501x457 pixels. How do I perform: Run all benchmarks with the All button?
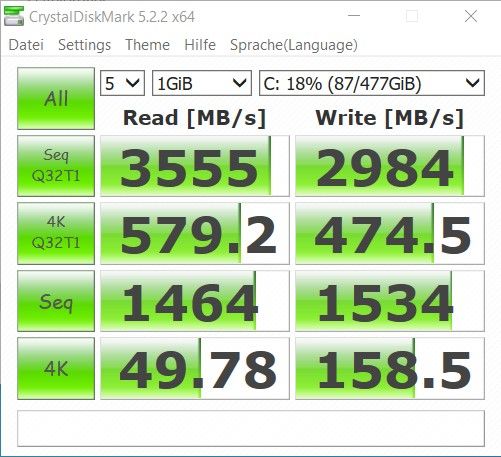[56, 99]
